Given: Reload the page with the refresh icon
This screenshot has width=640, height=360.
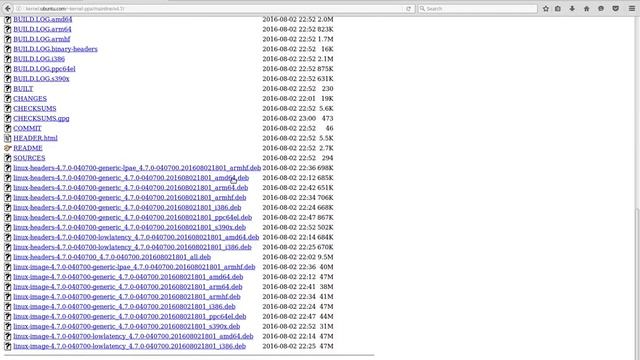Looking at the screenshot, I should 409,9.
